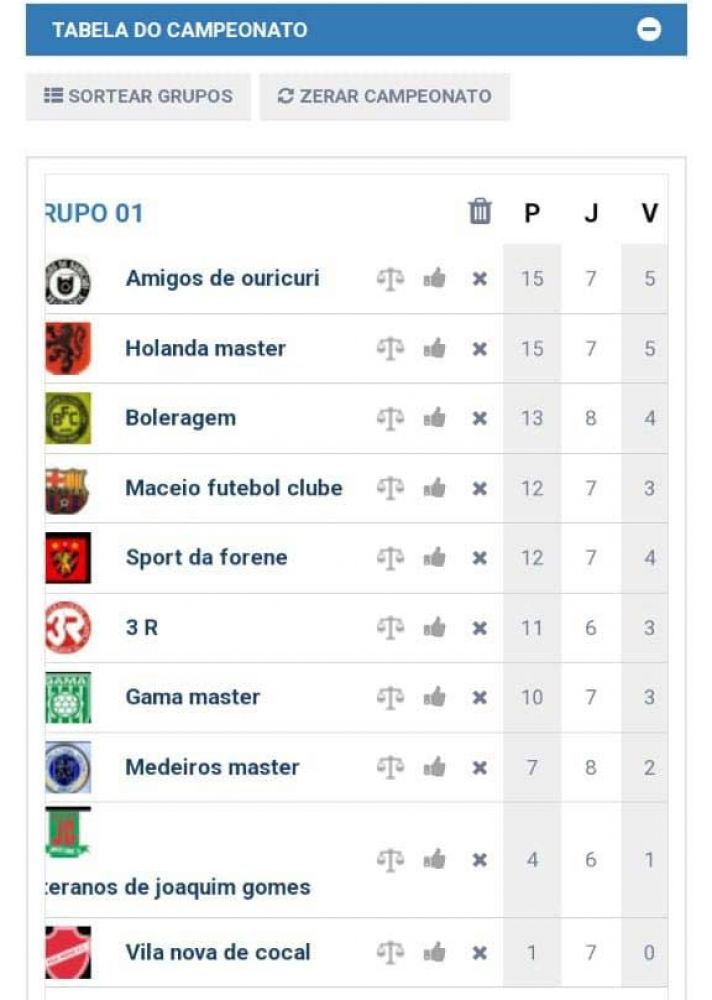
Task: Delete Grupo 01 with trash icon
Action: coord(480,212)
